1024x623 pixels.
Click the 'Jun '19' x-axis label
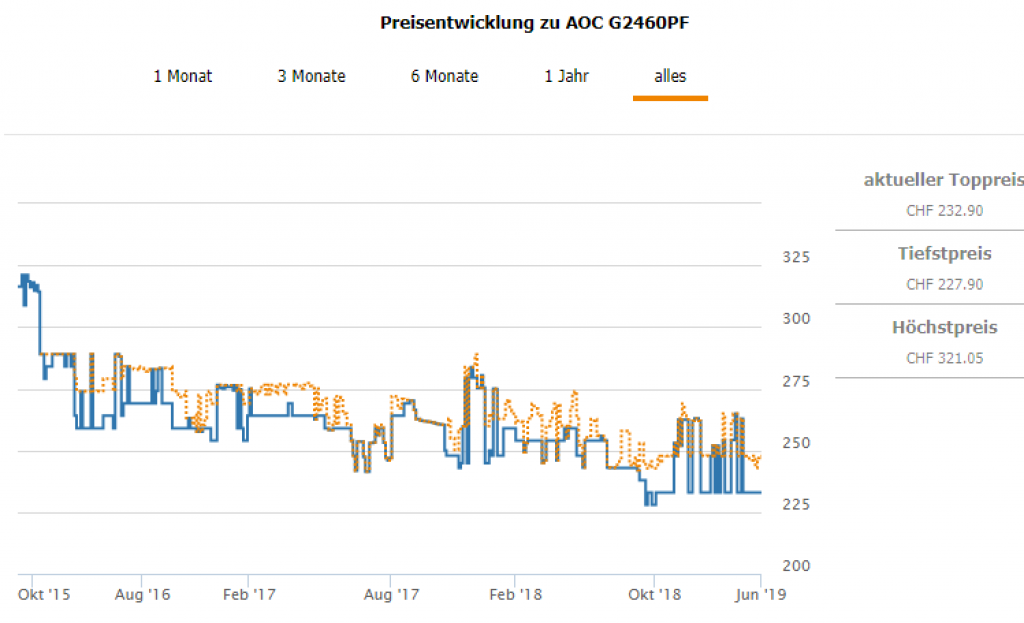pos(761,594)
